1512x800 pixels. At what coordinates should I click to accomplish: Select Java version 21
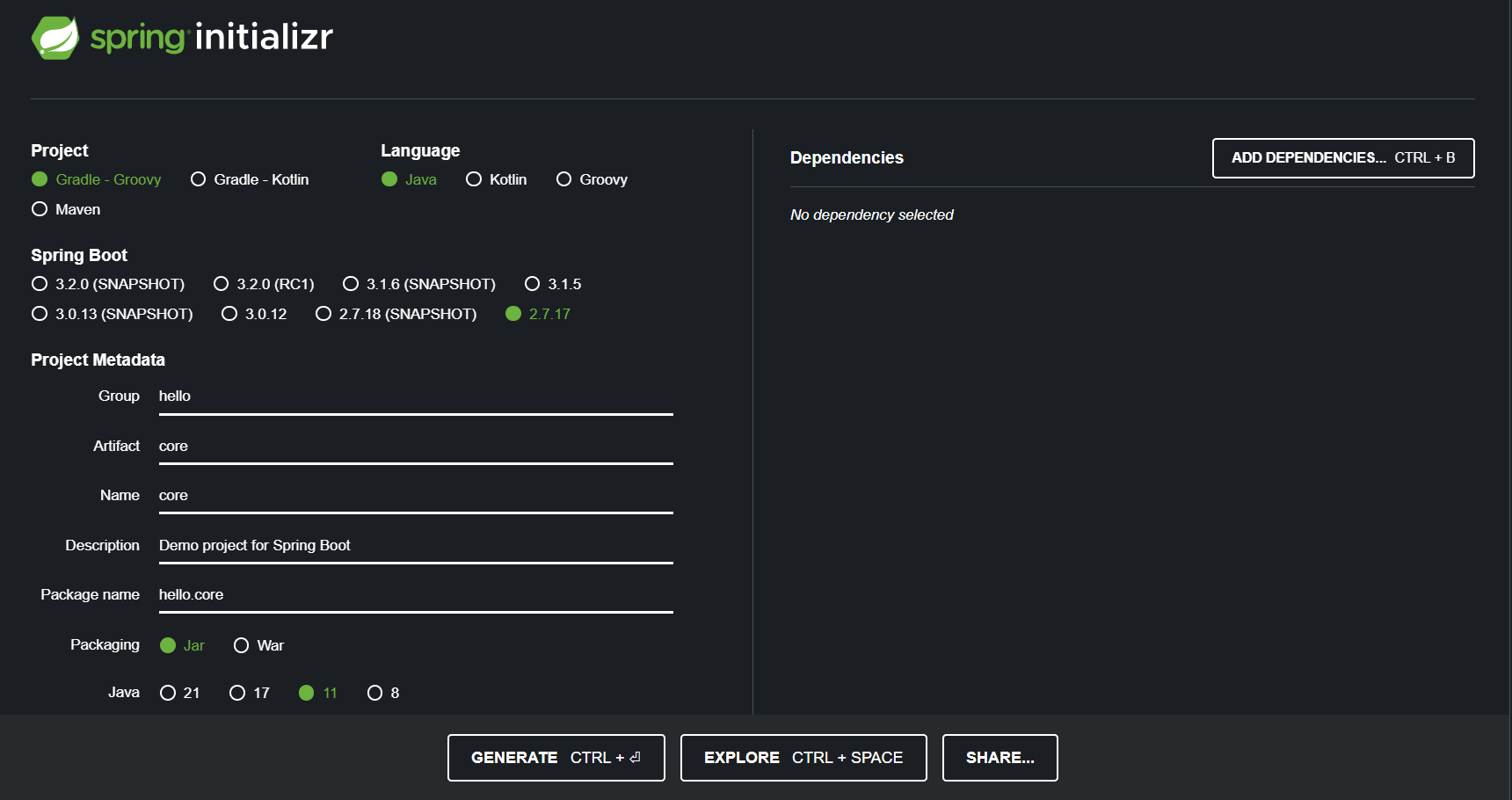tap(180, 693)
